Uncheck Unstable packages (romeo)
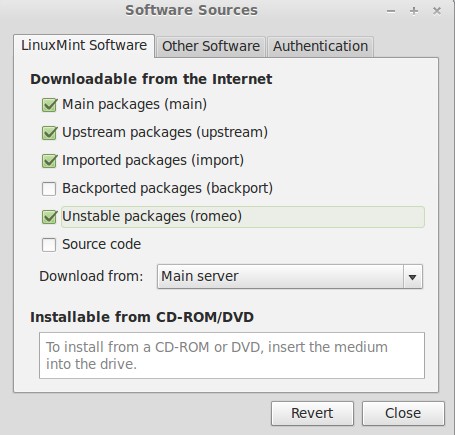Screen dimensions: 455x435 coord(49,217)
